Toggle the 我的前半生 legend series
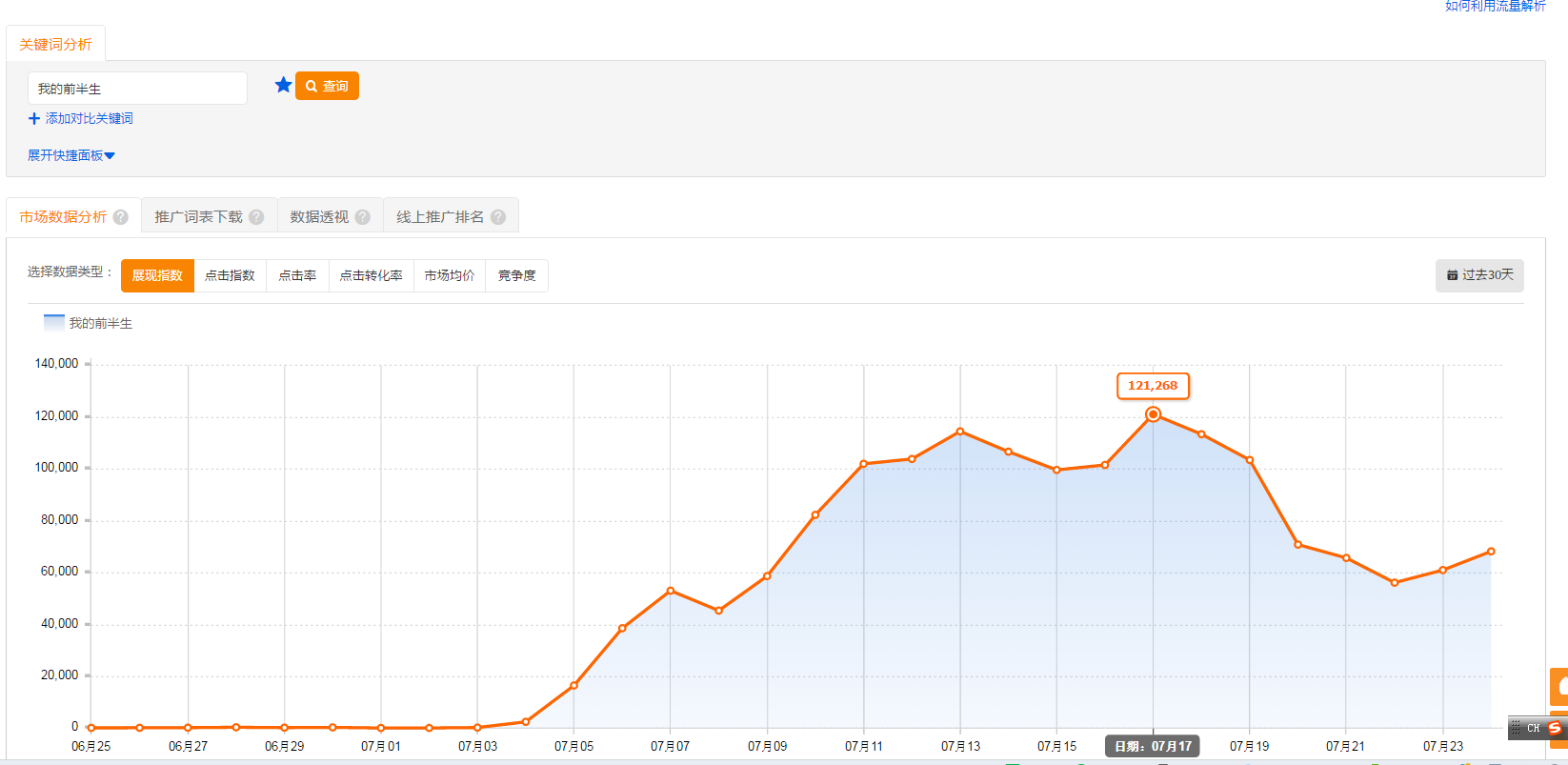 [88, 324]
